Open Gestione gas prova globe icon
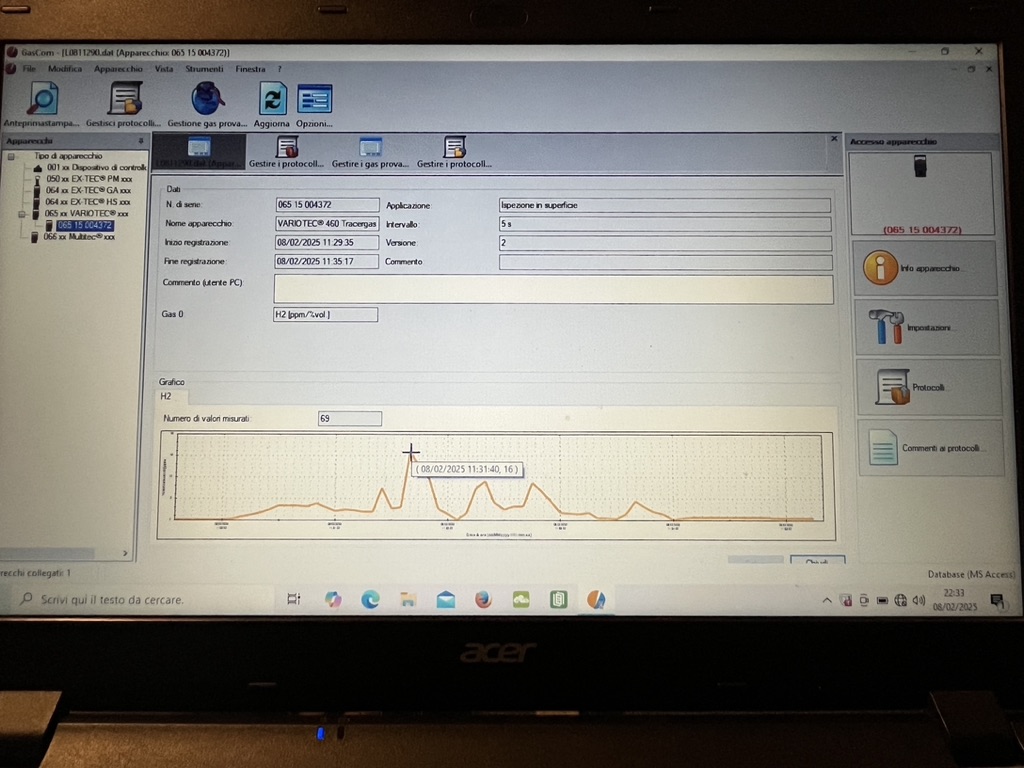The width and height of the screenshot is (1024, 768). click(x=207, y=100)
